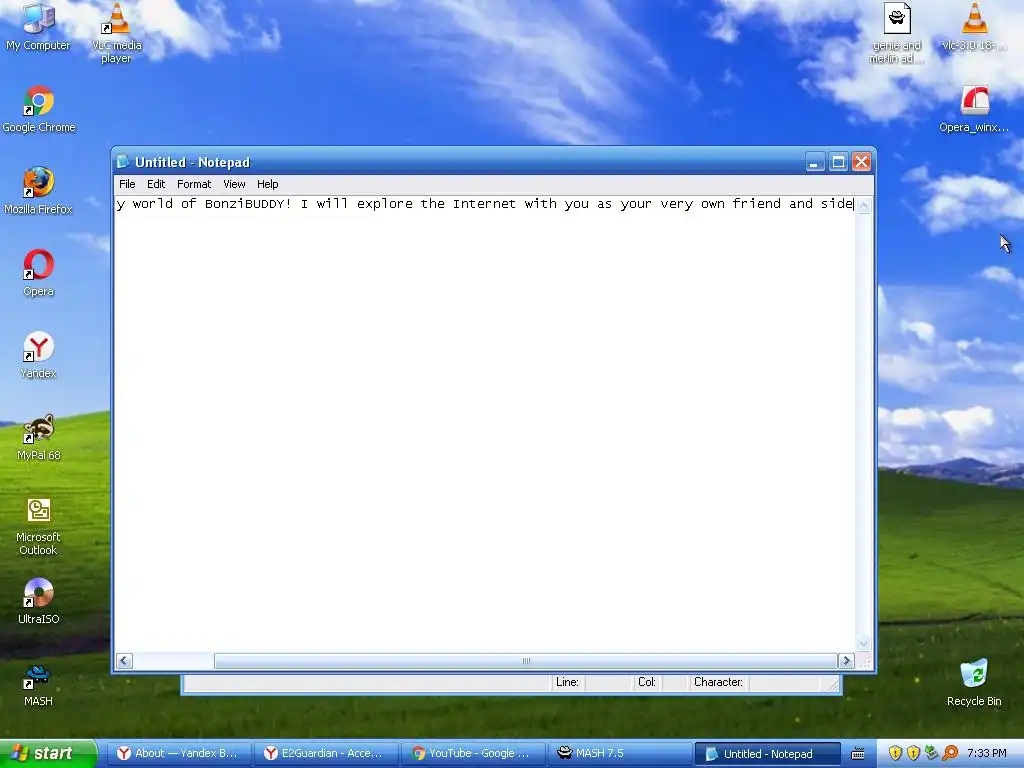This screenshot has height=768, width=1024.
Task: Minimize the Notepad window
Action: tap(814, 162)
